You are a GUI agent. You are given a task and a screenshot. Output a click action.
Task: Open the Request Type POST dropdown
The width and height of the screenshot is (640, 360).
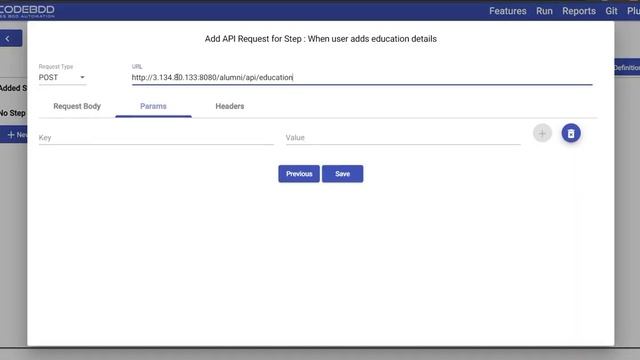tap(62, 78)
